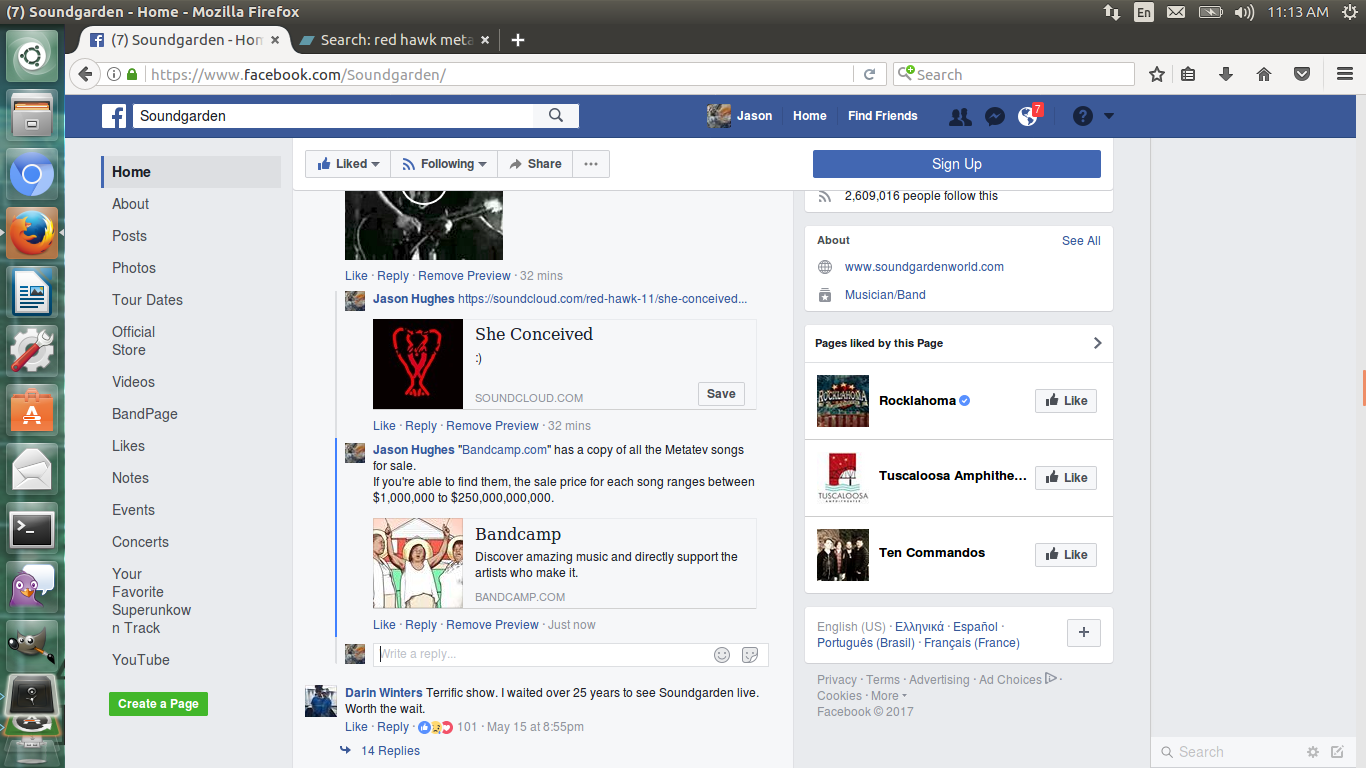Screen dimensions: 1366x768
Task: Open the Messenger messages icon
Action: point(994,116)
